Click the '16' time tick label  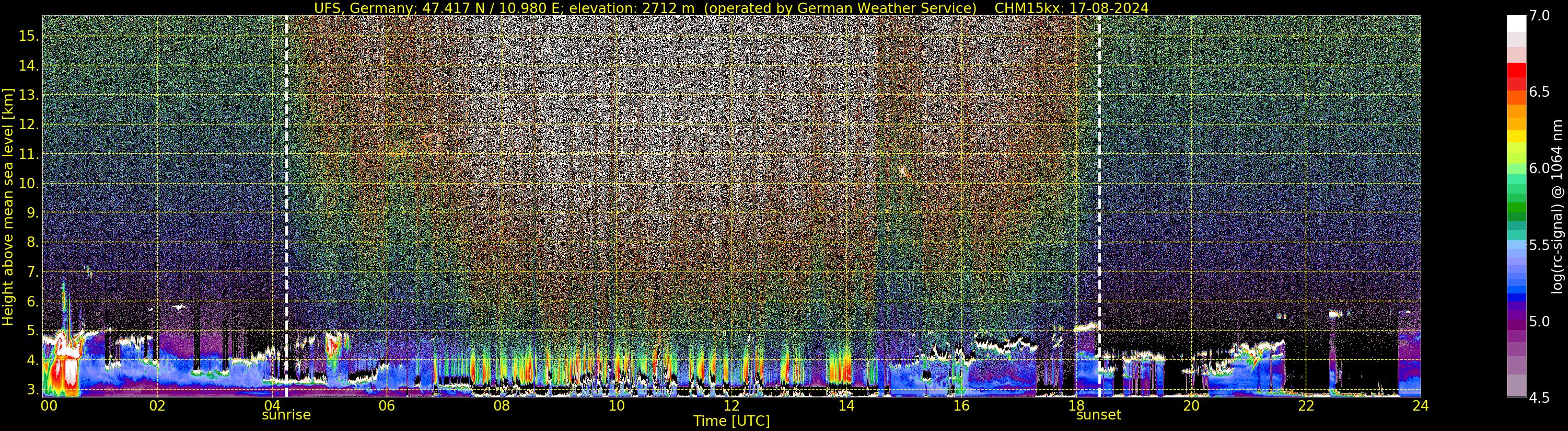961,405
